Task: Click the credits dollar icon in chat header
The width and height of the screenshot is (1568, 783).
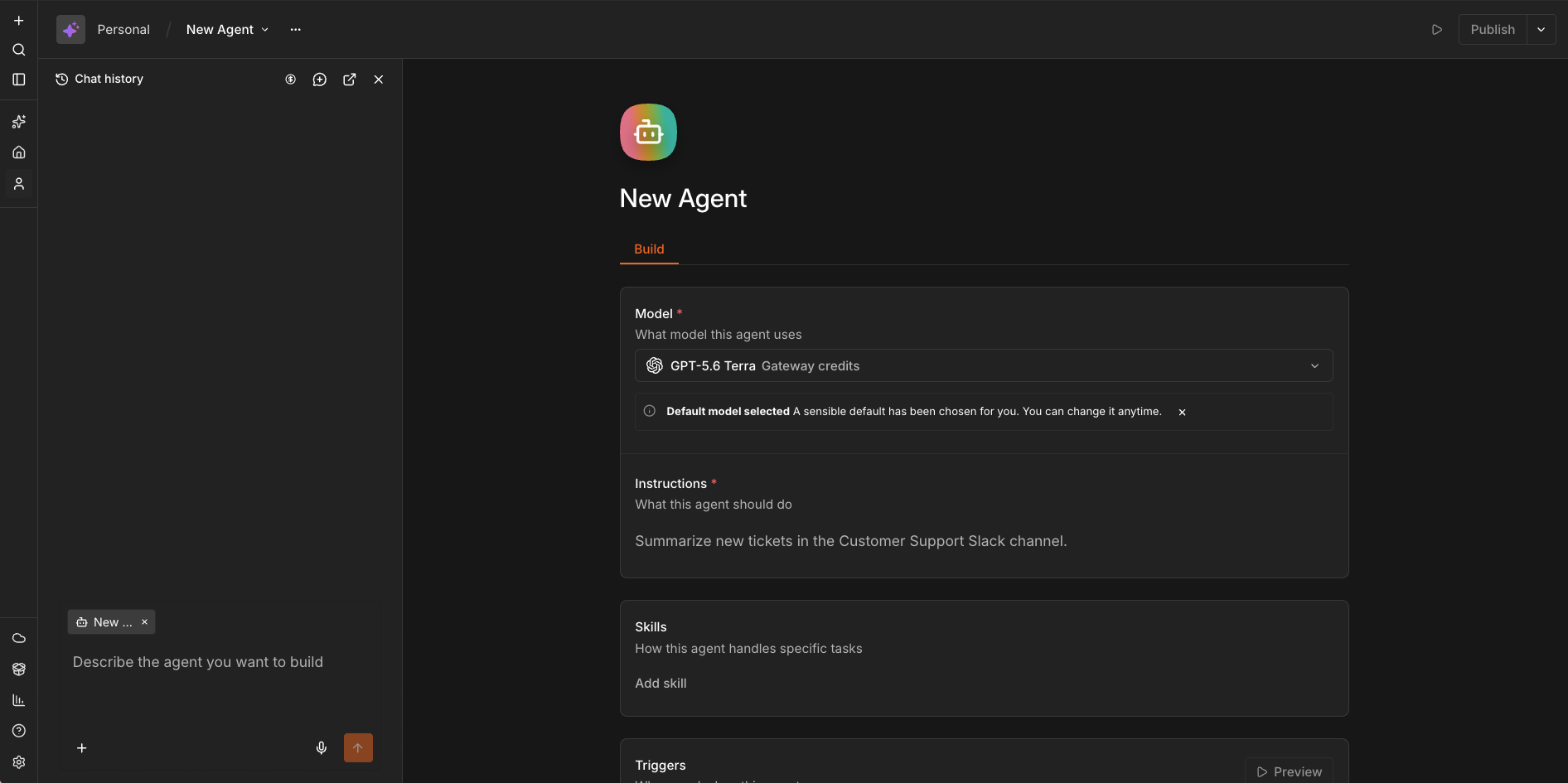Action: click(x=291, y=80)
